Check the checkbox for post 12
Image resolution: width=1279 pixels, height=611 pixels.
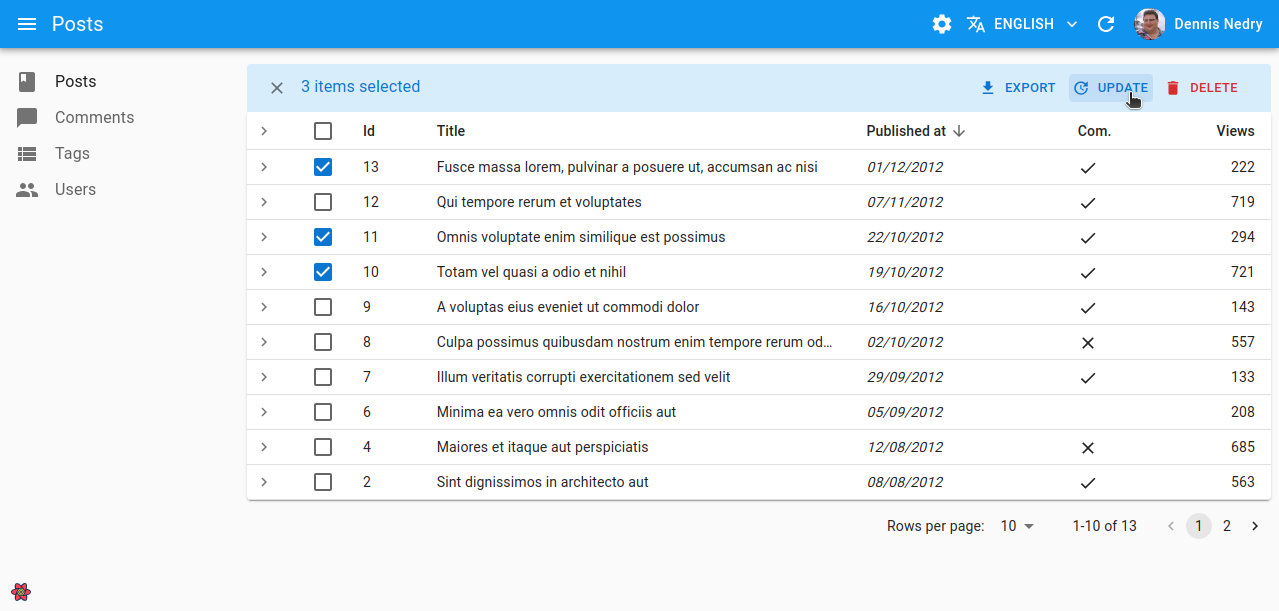323,202
